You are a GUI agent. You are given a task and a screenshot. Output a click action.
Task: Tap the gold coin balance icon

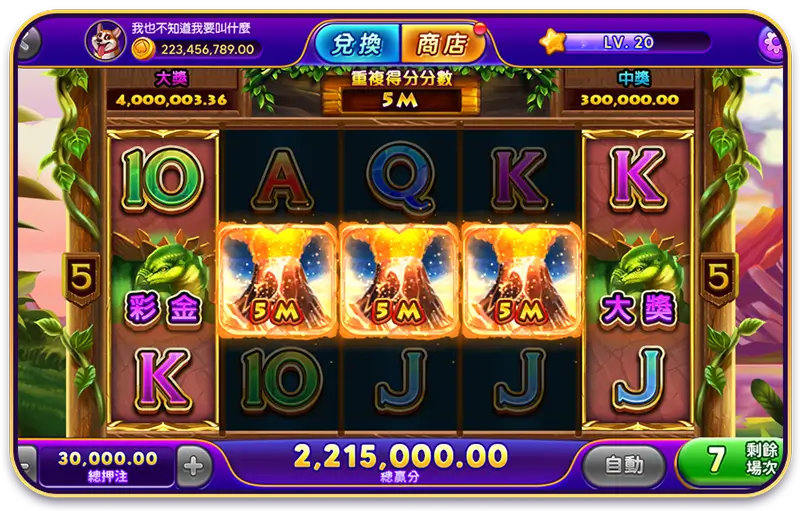(143, 49)
